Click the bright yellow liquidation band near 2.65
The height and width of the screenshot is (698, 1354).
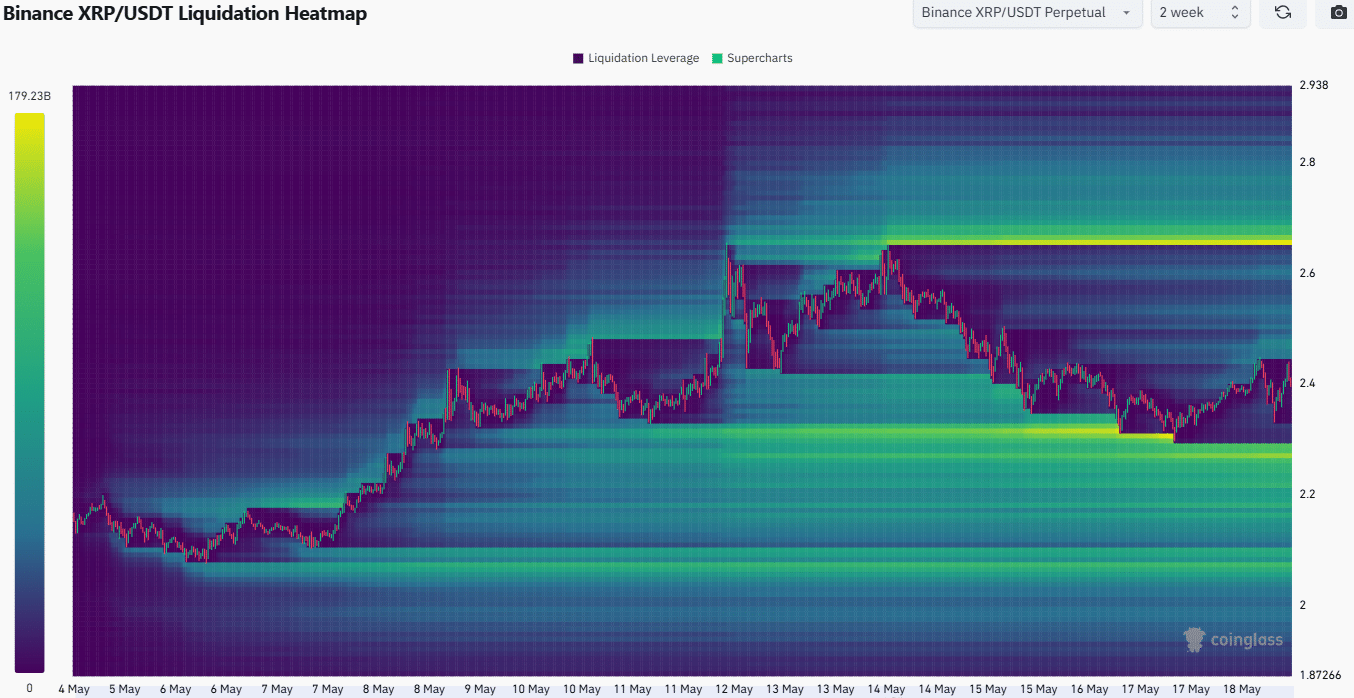(1087, 241)
